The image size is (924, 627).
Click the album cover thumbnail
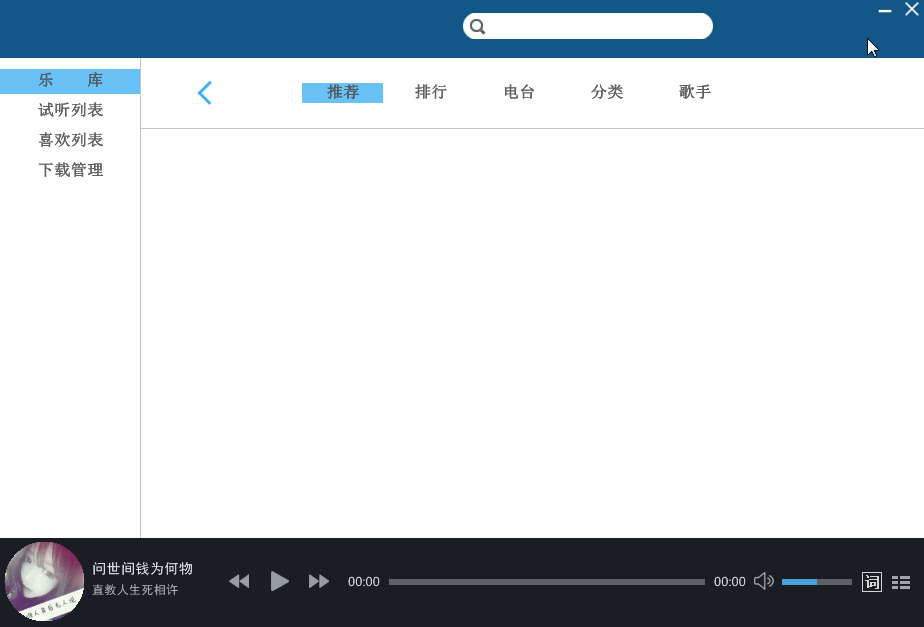[x=44, y=581]
